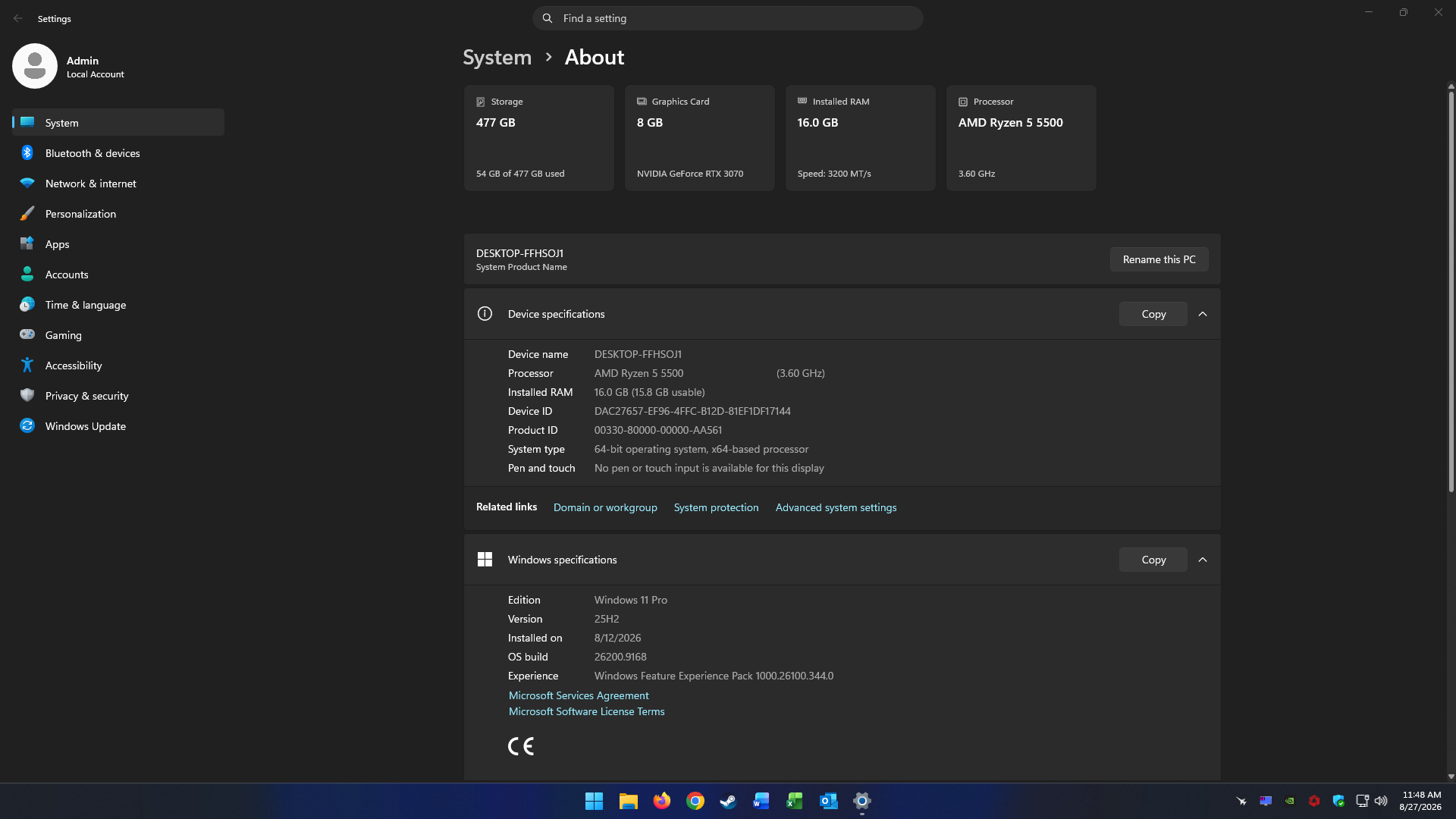Click the NVIDIA tray icon
The image size is (1456, 819).
(1290, 801)
